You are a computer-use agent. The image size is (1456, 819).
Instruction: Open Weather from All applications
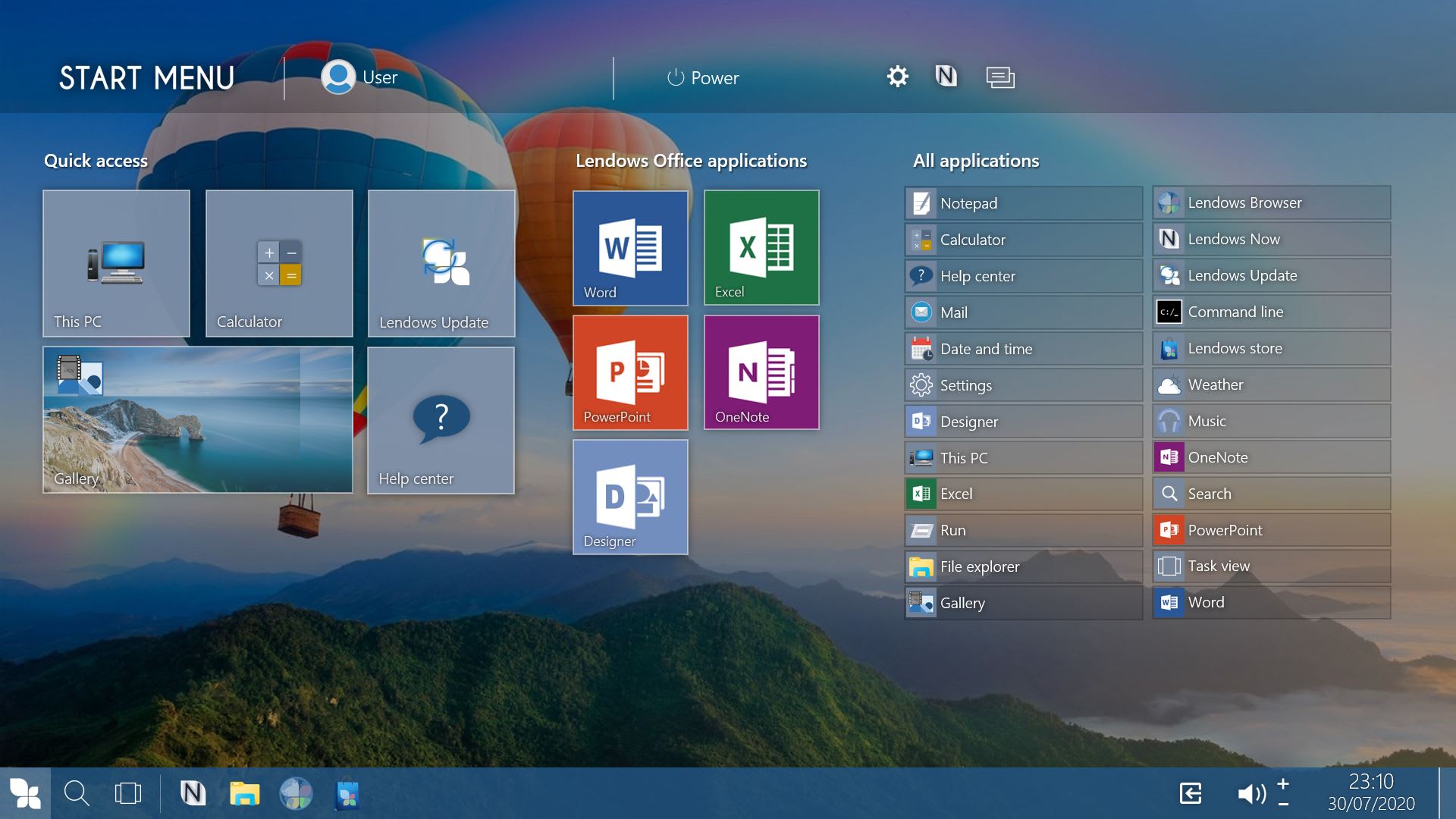point(1272,384)
